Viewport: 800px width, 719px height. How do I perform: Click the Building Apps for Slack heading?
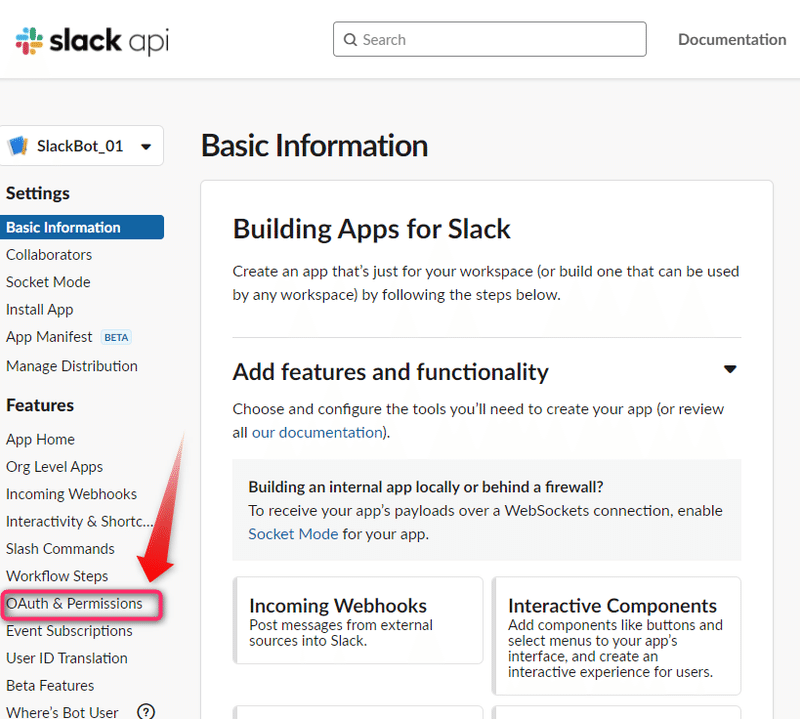(371, 229)
